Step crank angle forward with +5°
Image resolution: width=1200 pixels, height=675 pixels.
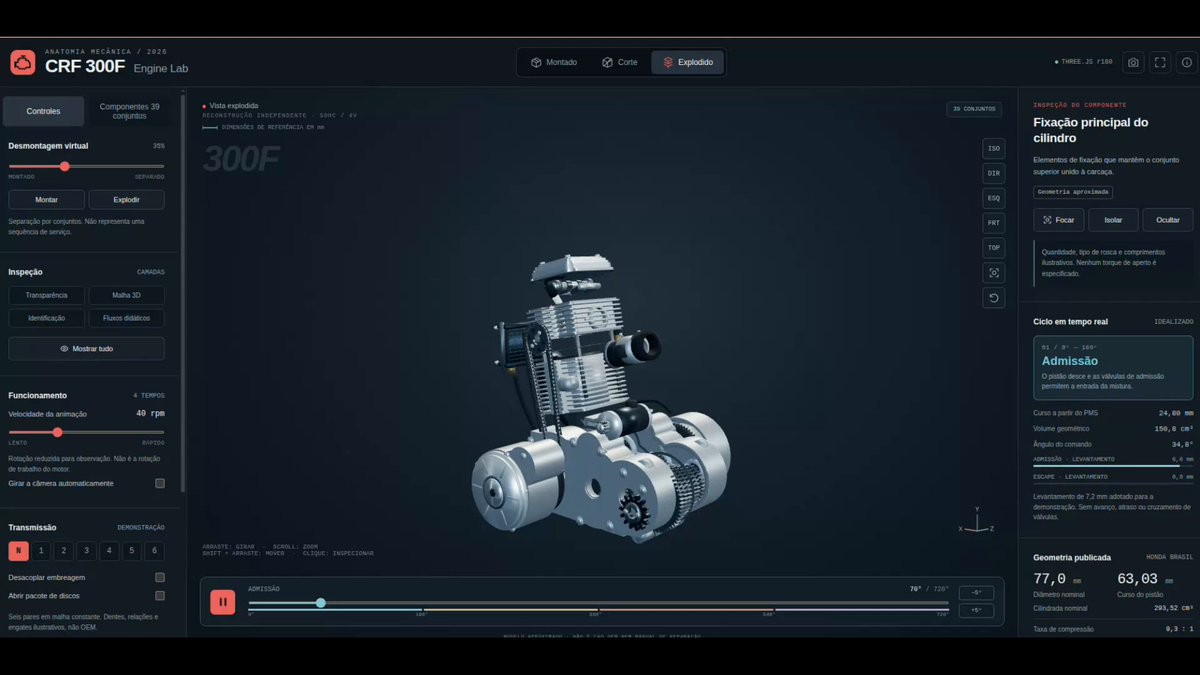point(976,611)
